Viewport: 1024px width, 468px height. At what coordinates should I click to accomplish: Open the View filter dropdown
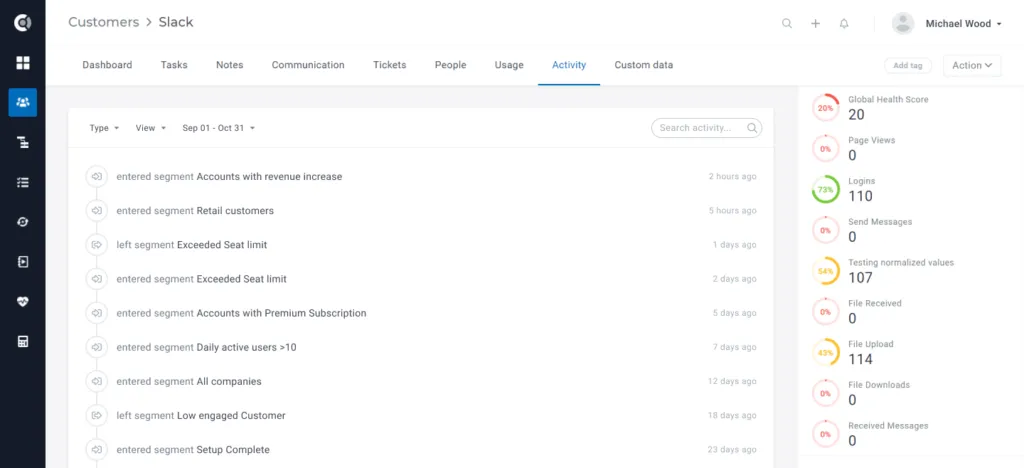coord(151,128)
